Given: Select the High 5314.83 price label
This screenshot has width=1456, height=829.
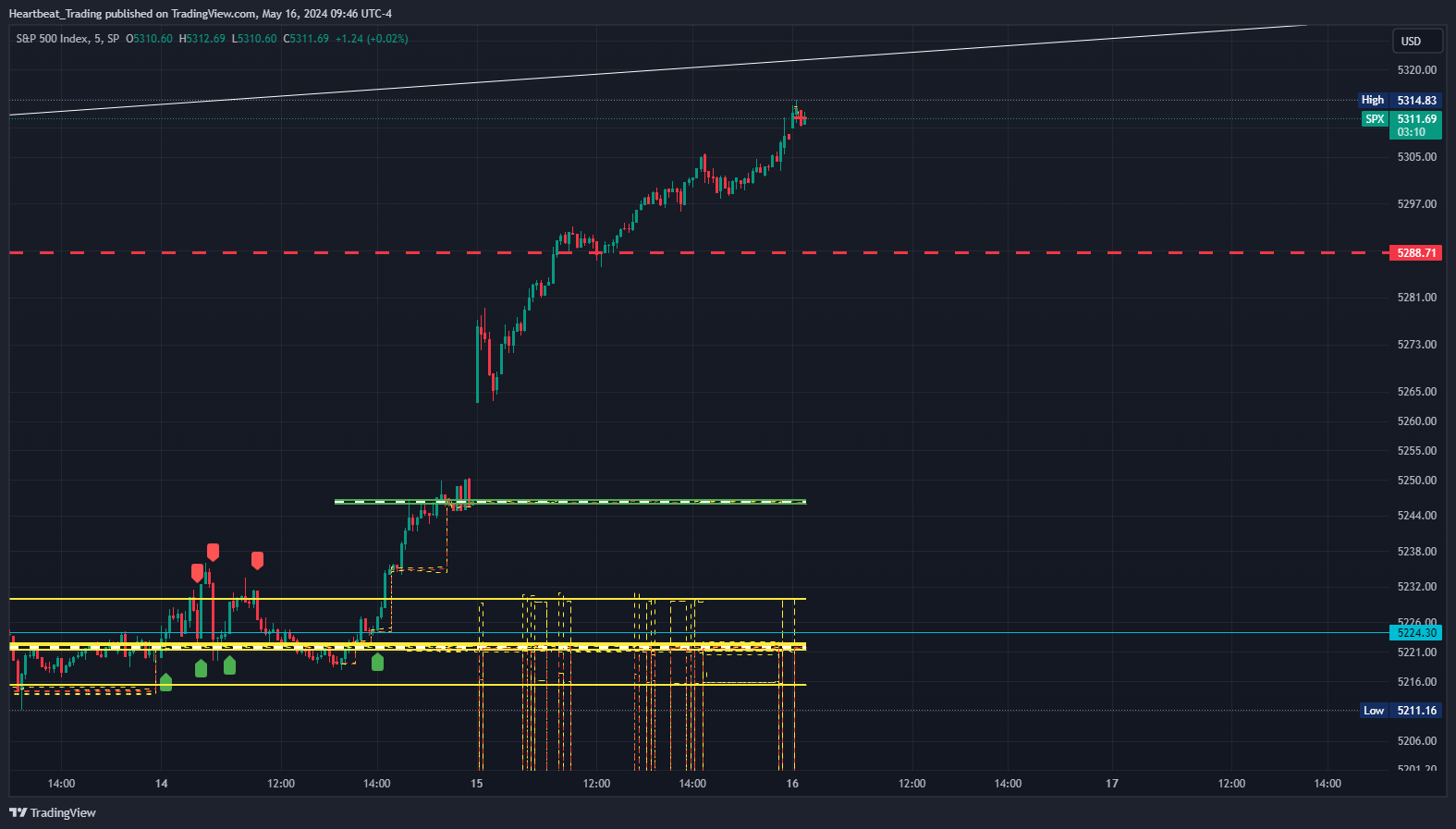Looking at the screenshot, I should coord(1400,100).
